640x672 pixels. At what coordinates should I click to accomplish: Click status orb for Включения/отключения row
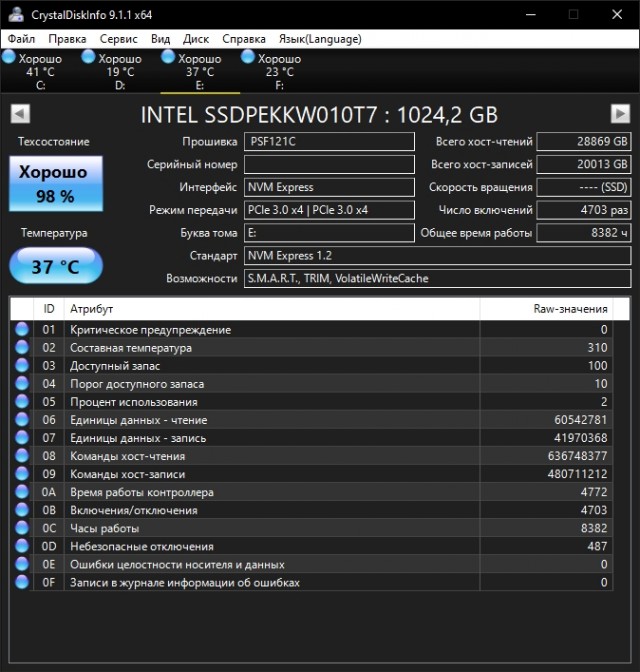pyautogui.click(x=22, y=510)
